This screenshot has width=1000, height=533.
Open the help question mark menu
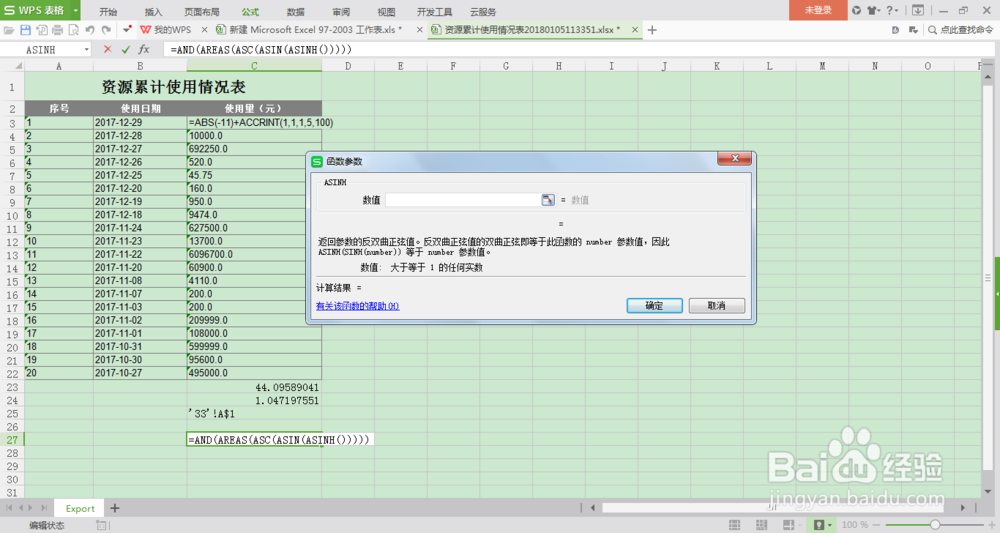892,10
